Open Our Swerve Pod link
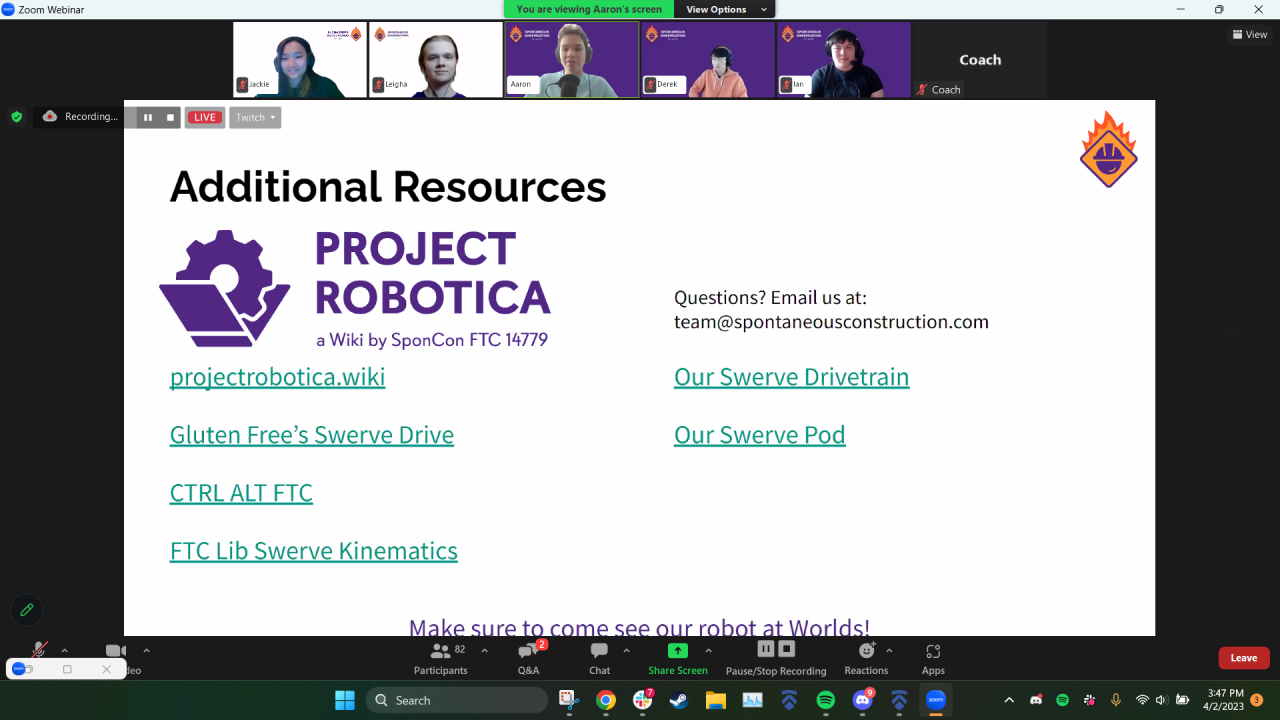1280x720 pixels. [760, 435]
